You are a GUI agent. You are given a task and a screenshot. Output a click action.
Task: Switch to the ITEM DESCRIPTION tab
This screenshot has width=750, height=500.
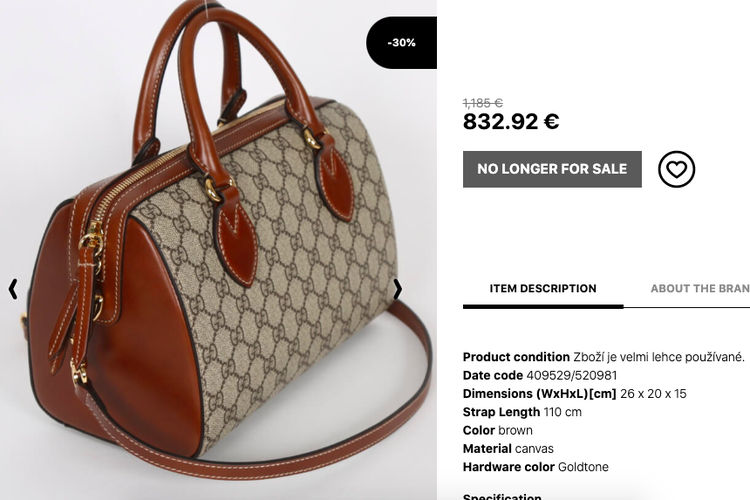tap(543, 289)
